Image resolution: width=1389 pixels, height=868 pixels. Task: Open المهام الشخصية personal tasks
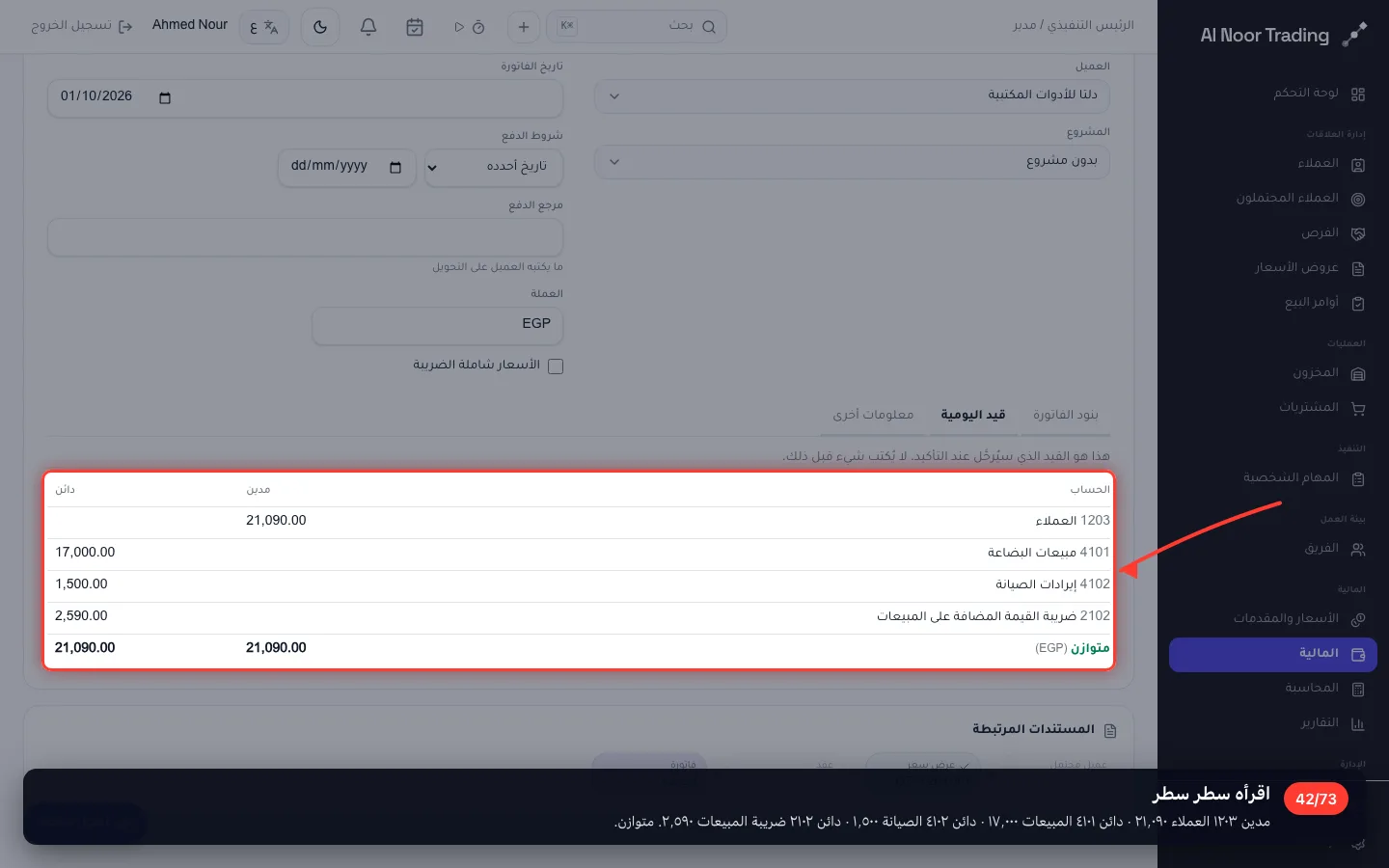1273,478
